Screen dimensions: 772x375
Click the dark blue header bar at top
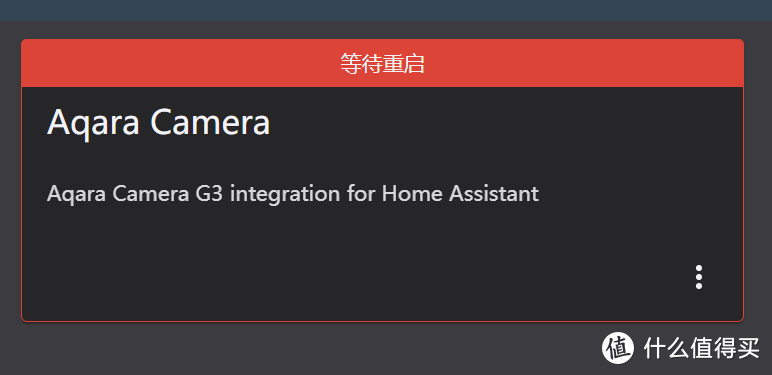tap(386, 10)
